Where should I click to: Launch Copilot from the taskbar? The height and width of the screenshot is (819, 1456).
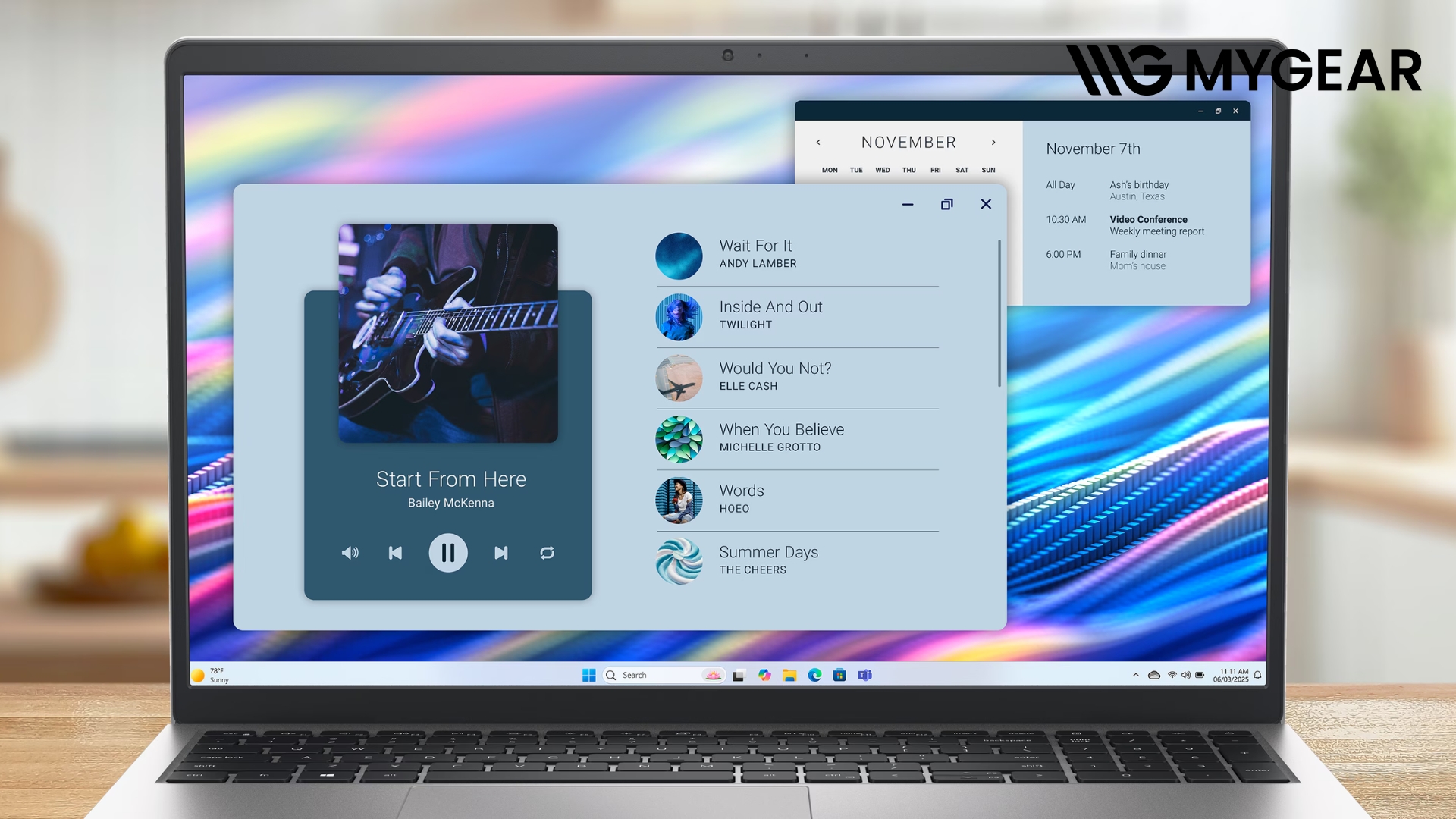point(764,675)
